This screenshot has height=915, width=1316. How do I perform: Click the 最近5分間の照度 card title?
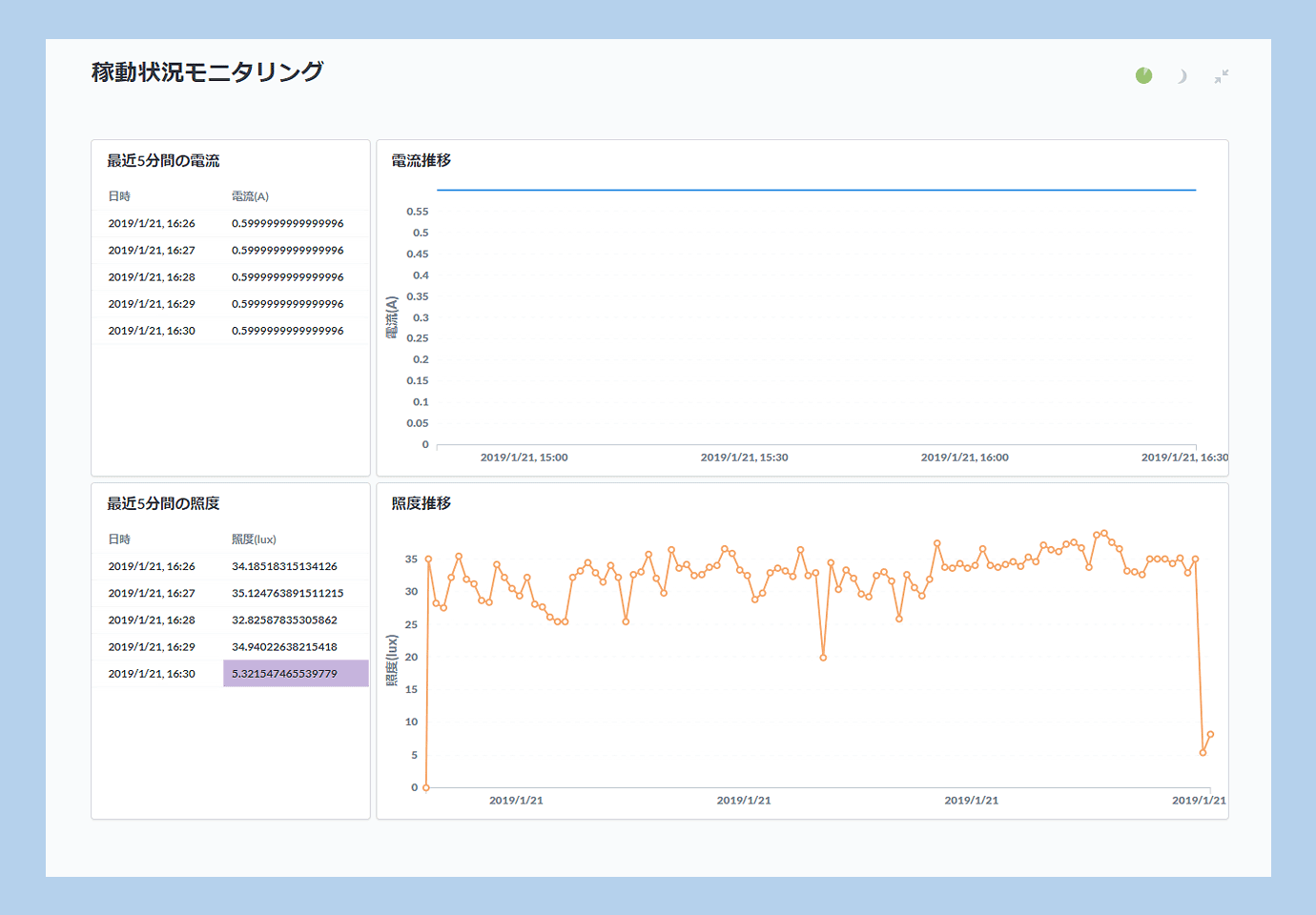click(x=163, y=504)
